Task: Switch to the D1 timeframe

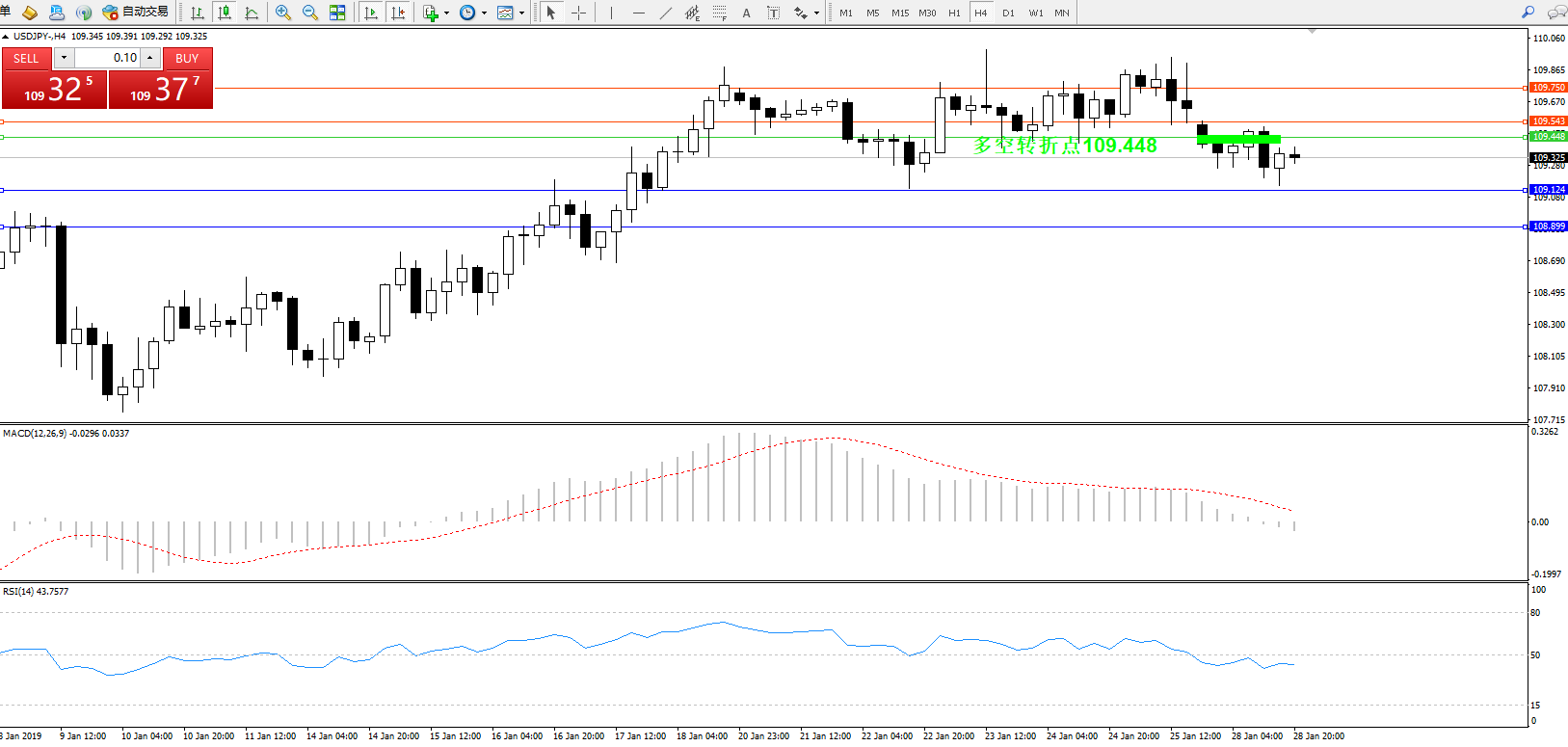Action: pos(1008,13)
